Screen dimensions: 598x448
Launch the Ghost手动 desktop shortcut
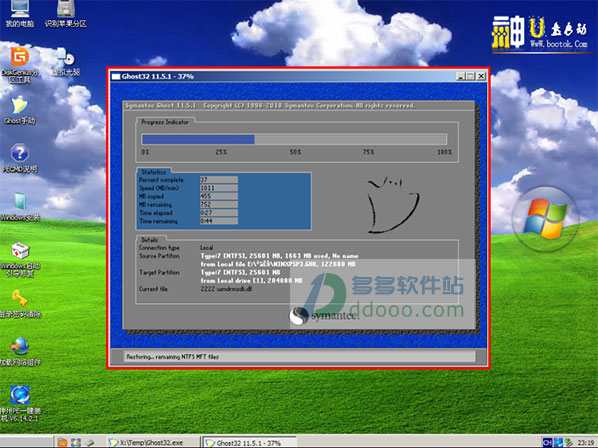(19, 109)
